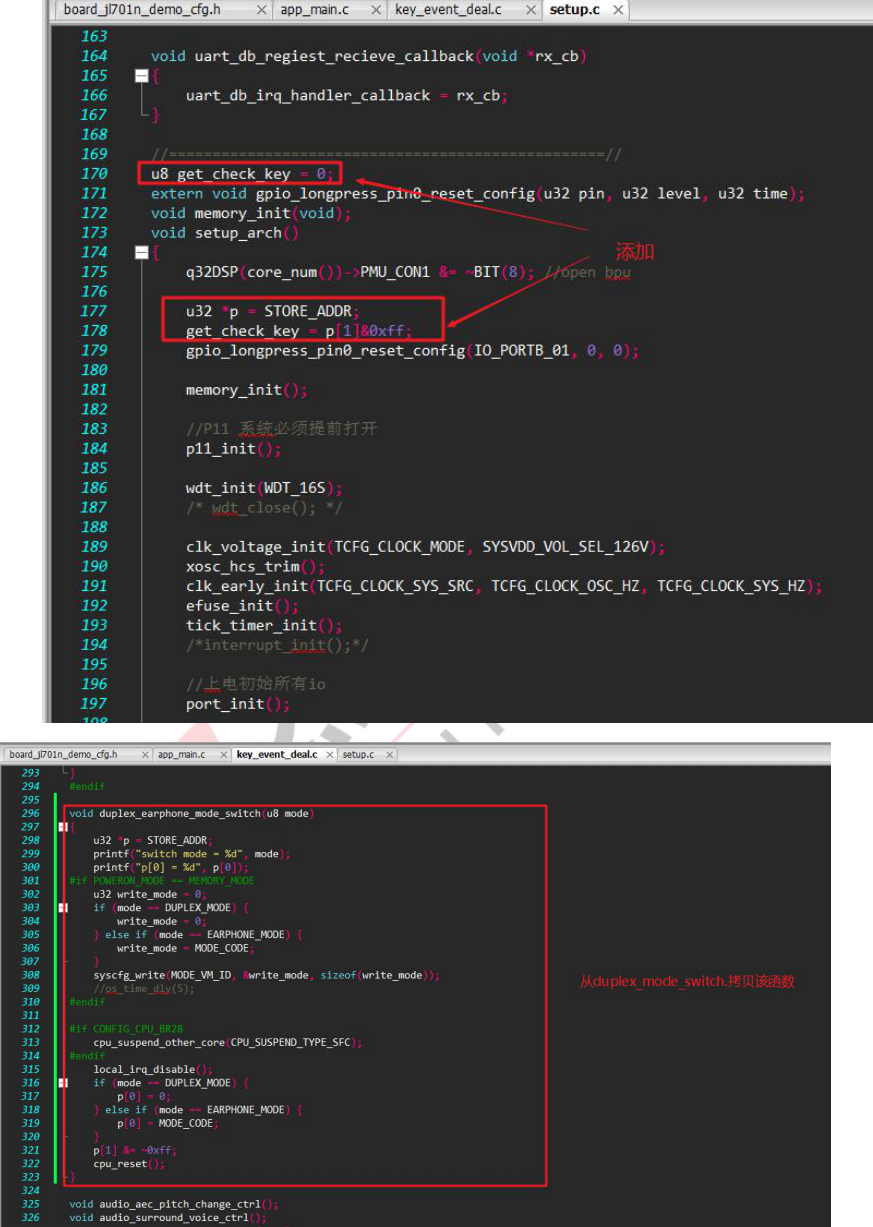Screen dimensions: 873x1227
Task: Open app_main.c tab in lower editor
Action: tap(181, 754)
